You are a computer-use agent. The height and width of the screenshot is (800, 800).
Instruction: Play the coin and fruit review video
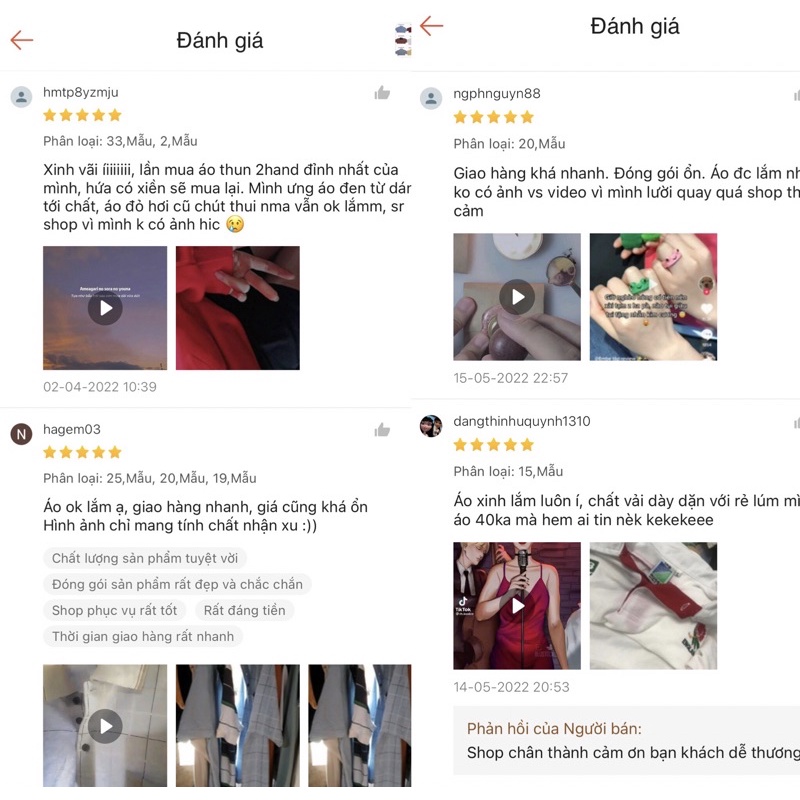point(517,297)
